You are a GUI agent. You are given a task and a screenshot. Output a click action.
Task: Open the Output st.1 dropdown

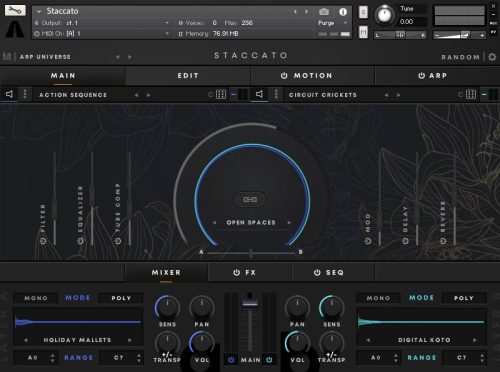point(102,23)
